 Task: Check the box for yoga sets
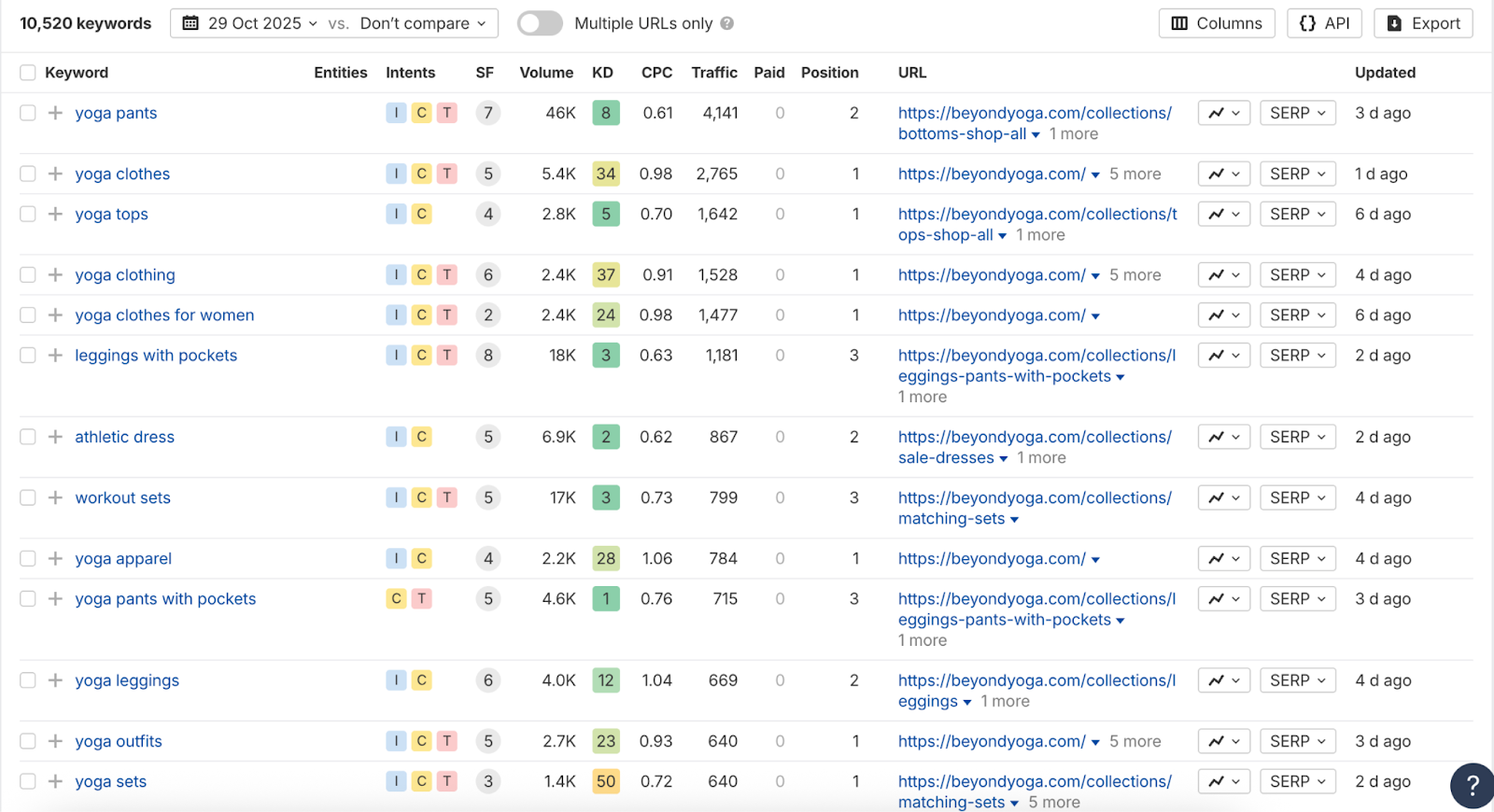(x=28, y=782)
